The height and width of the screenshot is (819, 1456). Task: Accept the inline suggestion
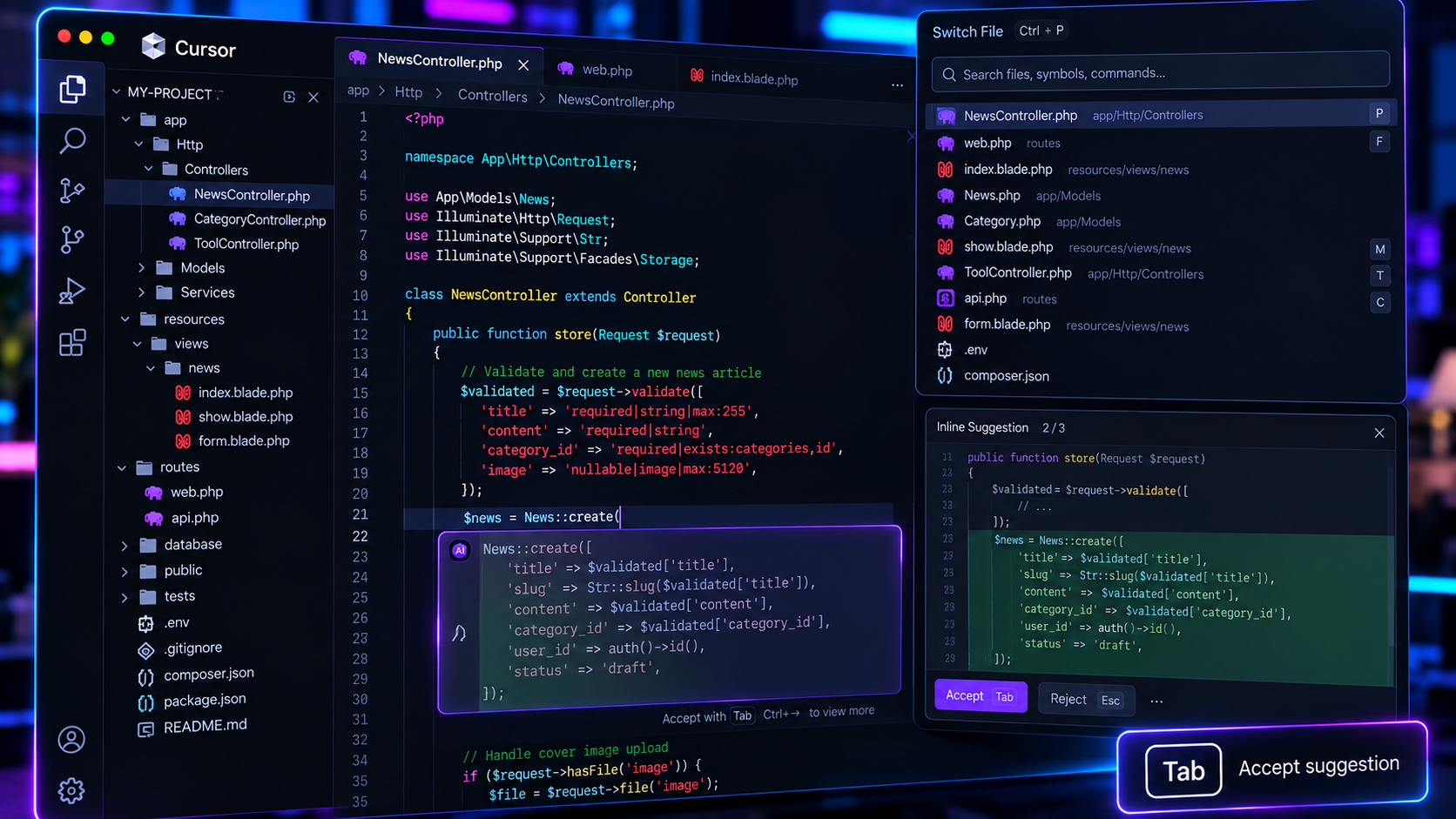pyautogui.click(x=981, y=696)
